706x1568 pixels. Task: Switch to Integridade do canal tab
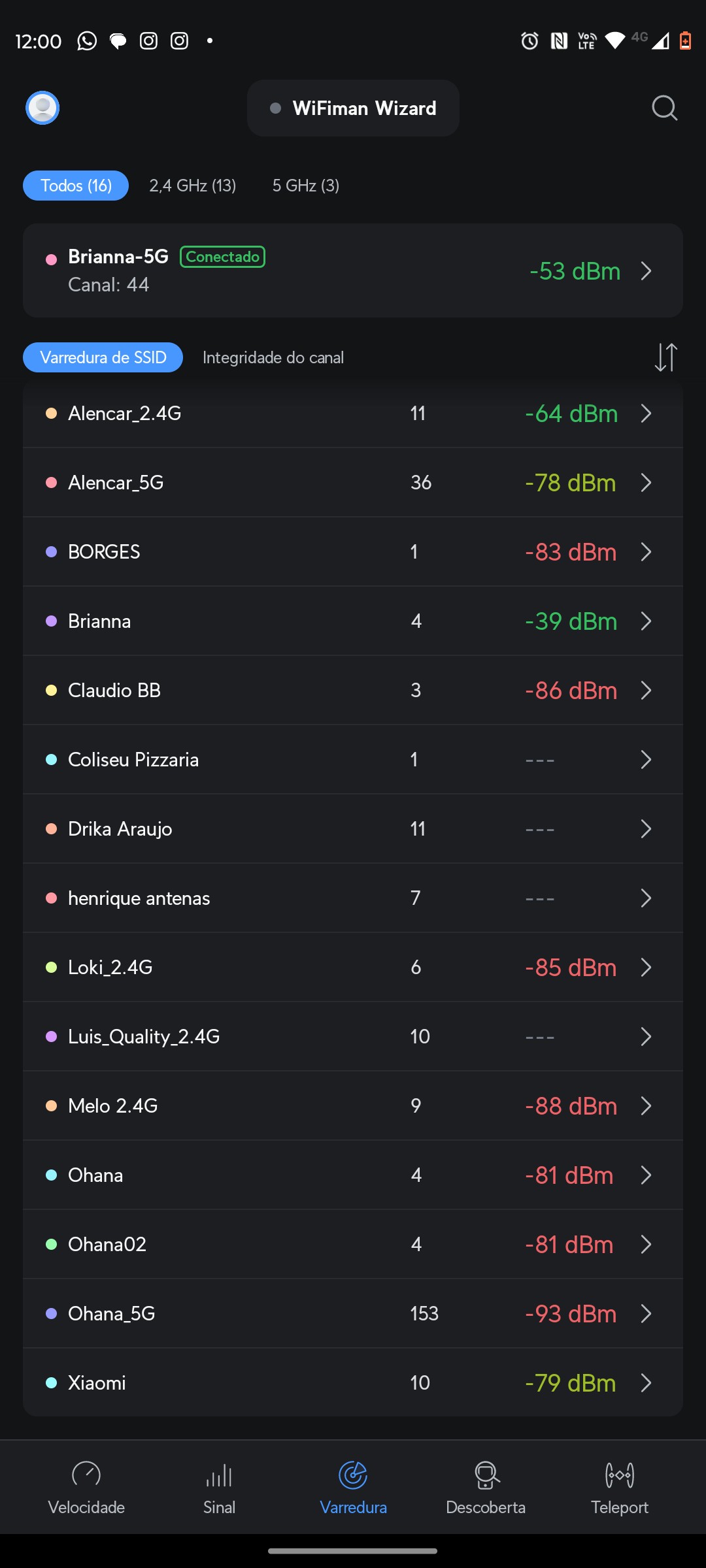[x=273, y=357]
